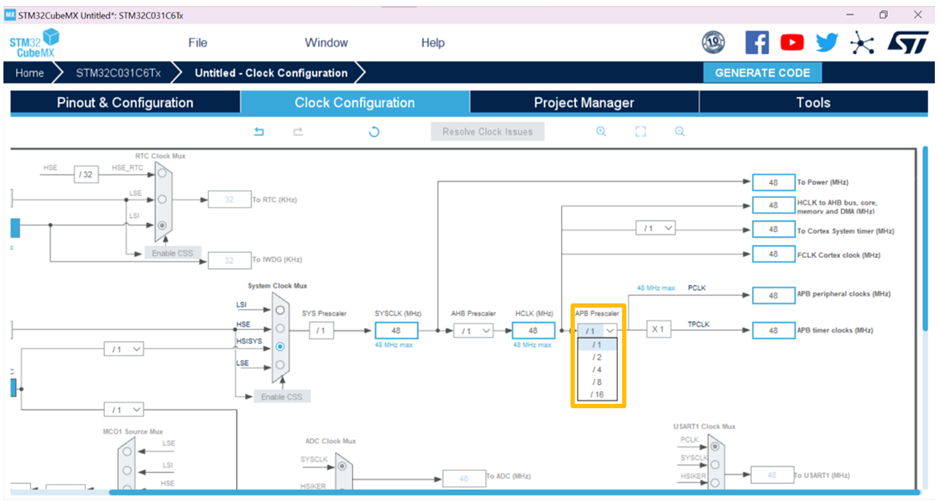Image resolution: width=940 pixels, height=501 pixels.
Task: Click the zoom out magnifier icon
Action: tap(679, 132)
